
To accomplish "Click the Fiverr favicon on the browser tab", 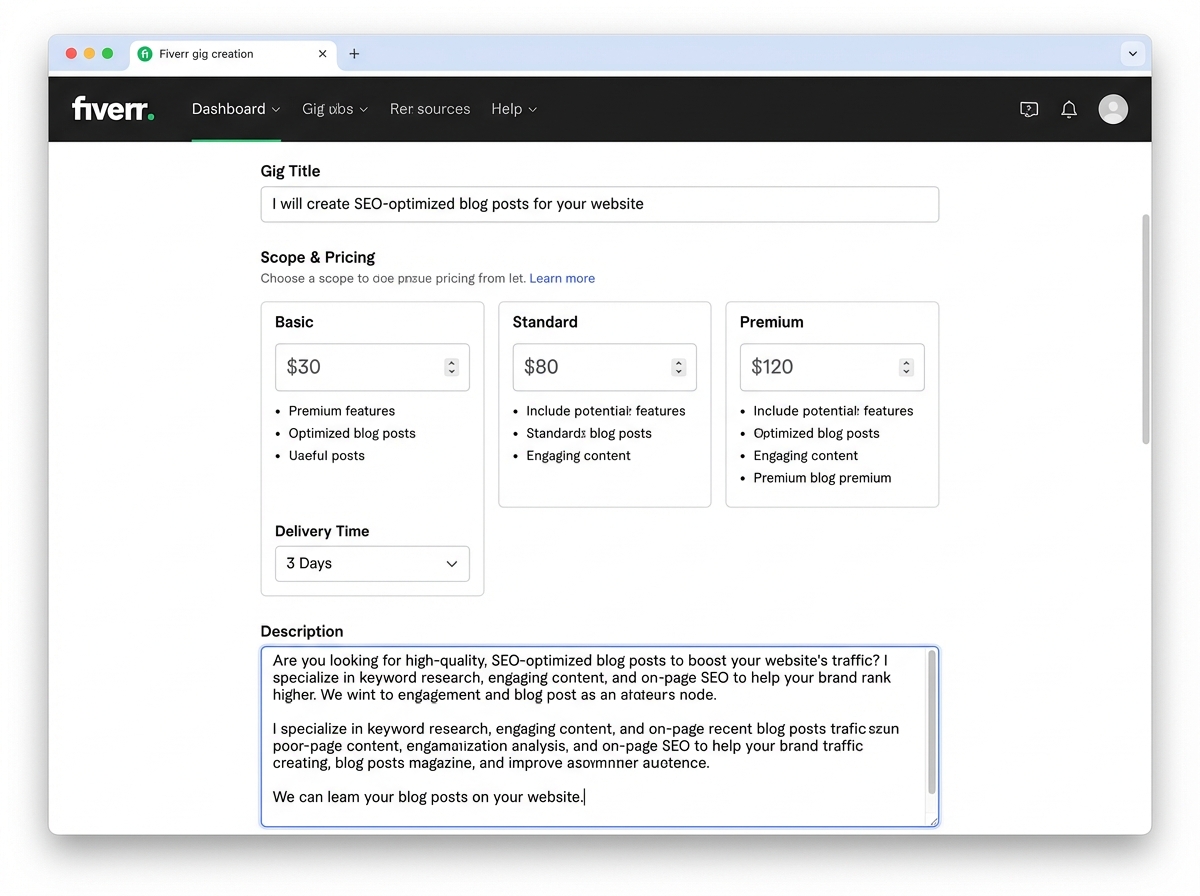I will click(x=147, y=54).
